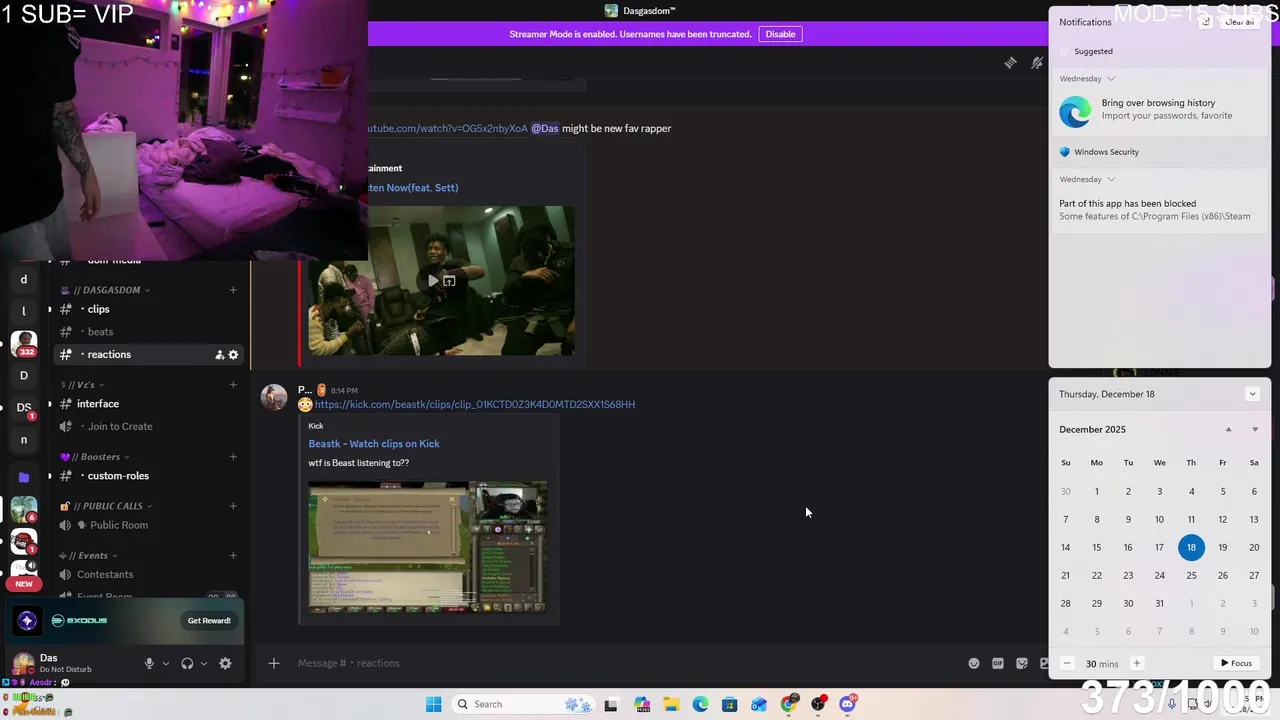Join the 'Join to Create' voice channel
Screen dimensions: 1280x720
pyautogui.click(x=147, y=426)
